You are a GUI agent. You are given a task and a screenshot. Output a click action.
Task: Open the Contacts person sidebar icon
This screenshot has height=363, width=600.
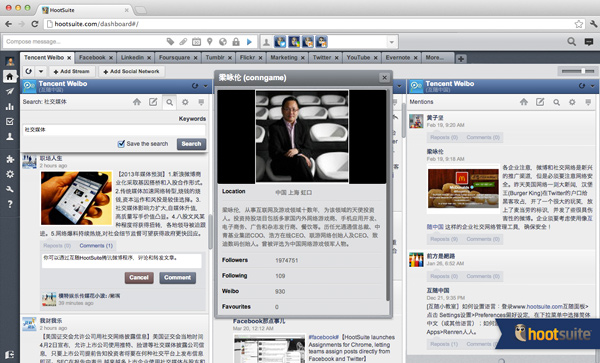(x=10, y=137)
